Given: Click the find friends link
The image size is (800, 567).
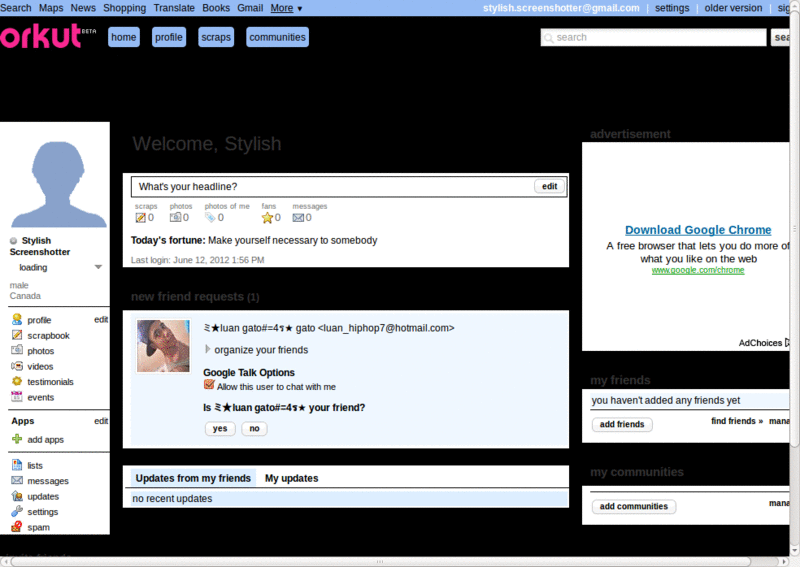Looking at the screenshot, I should point(737,421).
